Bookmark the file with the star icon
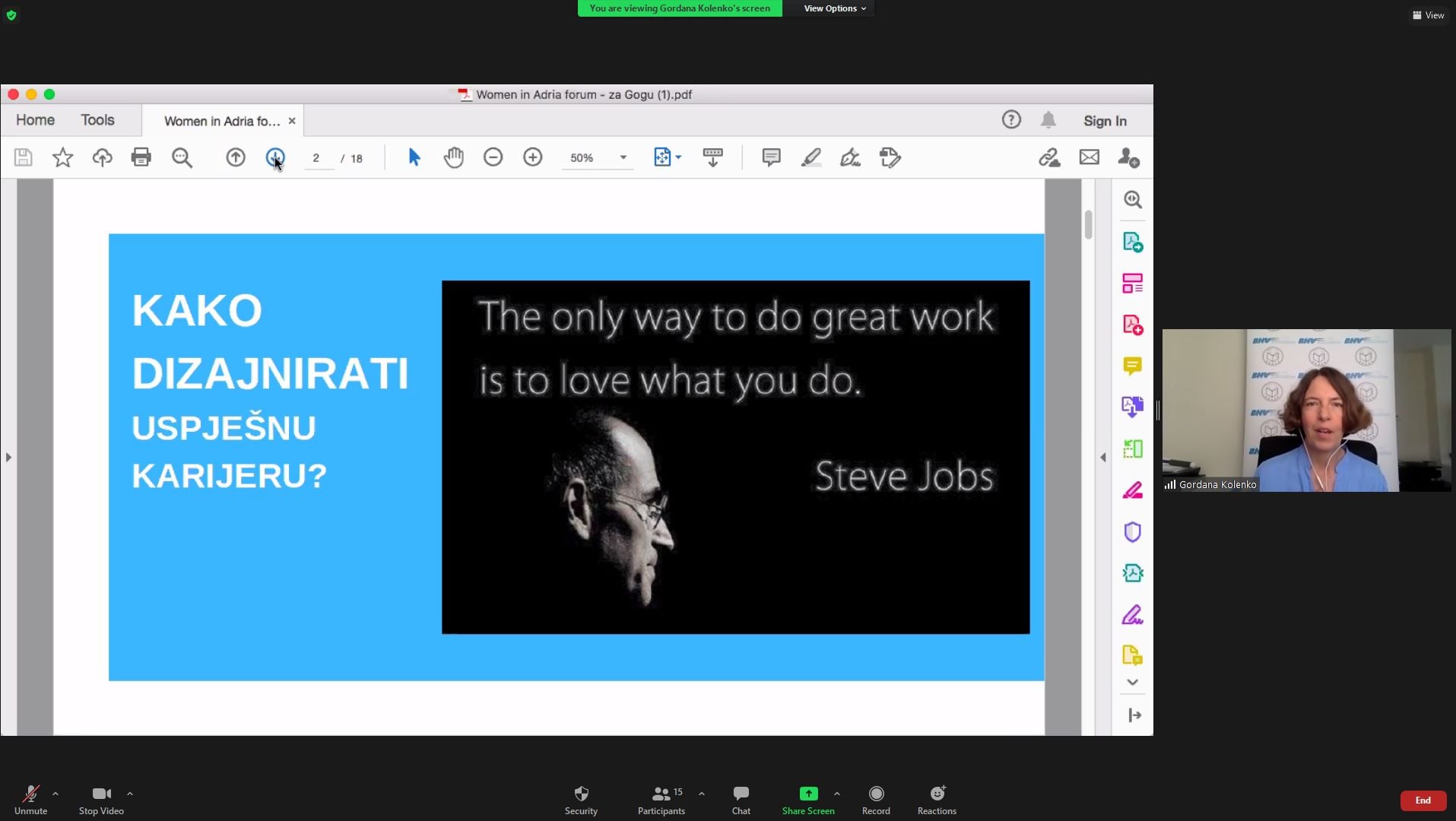 [x=62, y=157]
